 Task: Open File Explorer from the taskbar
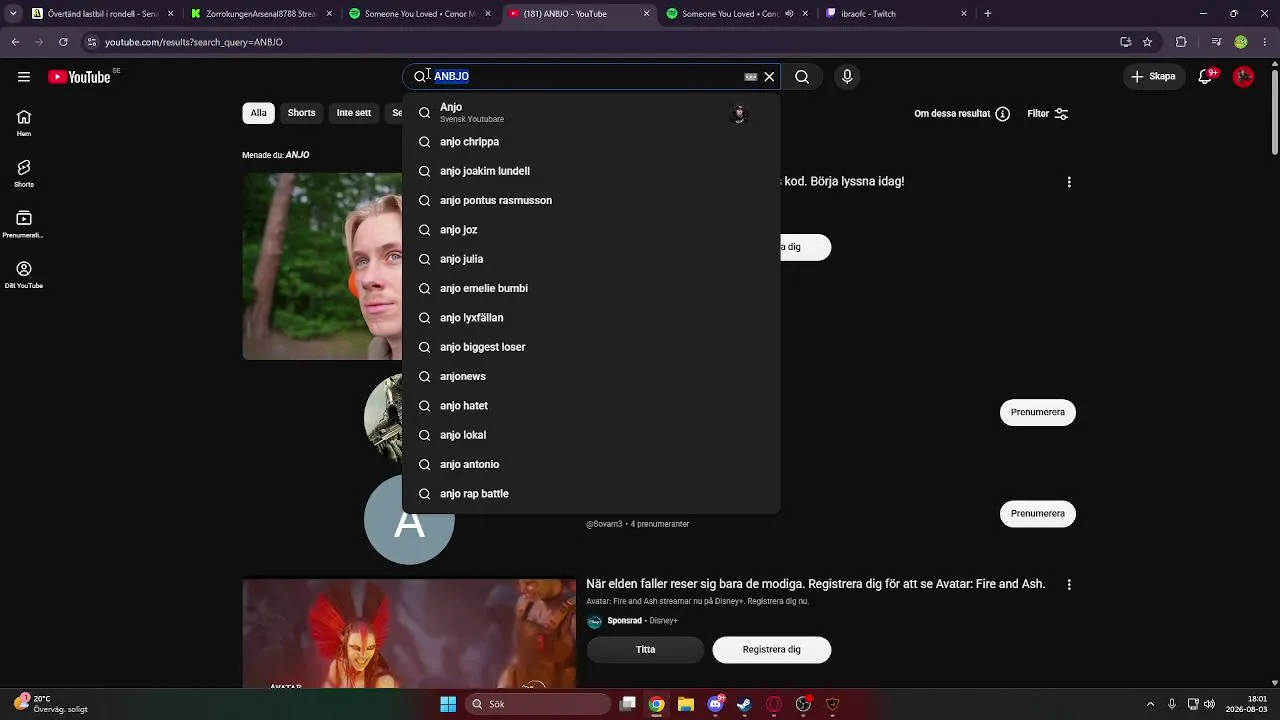(x=686, y=704)
